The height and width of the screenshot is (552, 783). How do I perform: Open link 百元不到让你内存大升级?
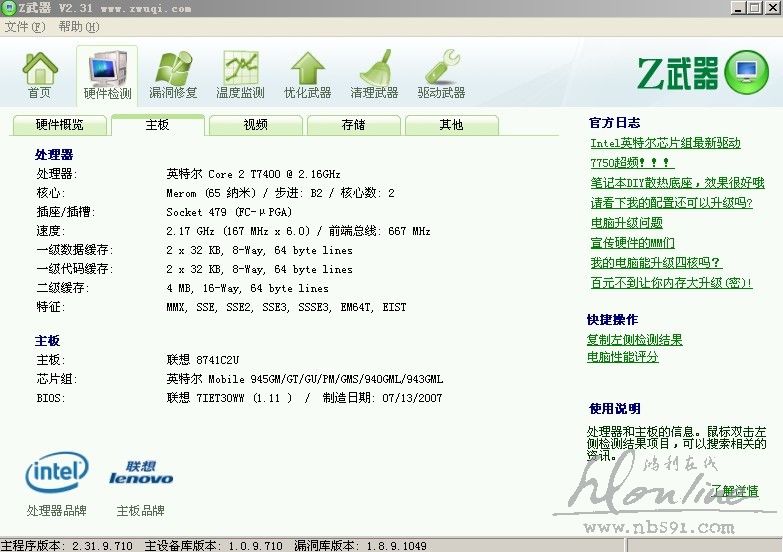click(x=671, y=283)
